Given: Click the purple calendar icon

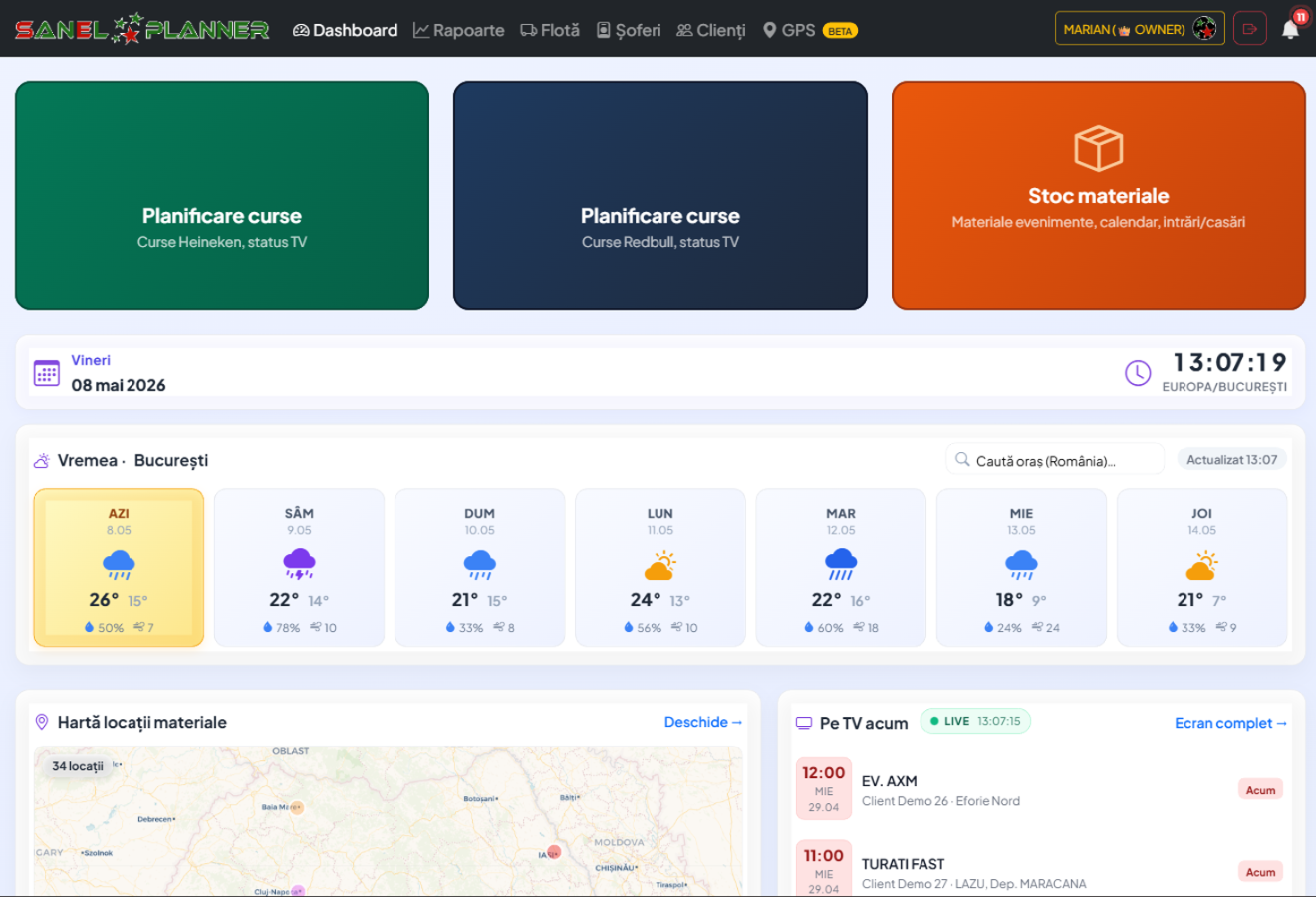Looking at the screenshot, I should coord(47,373).
